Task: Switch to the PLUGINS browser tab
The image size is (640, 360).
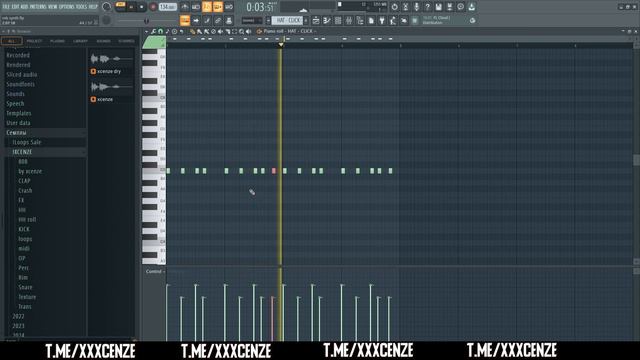Action: coord(57,41)
